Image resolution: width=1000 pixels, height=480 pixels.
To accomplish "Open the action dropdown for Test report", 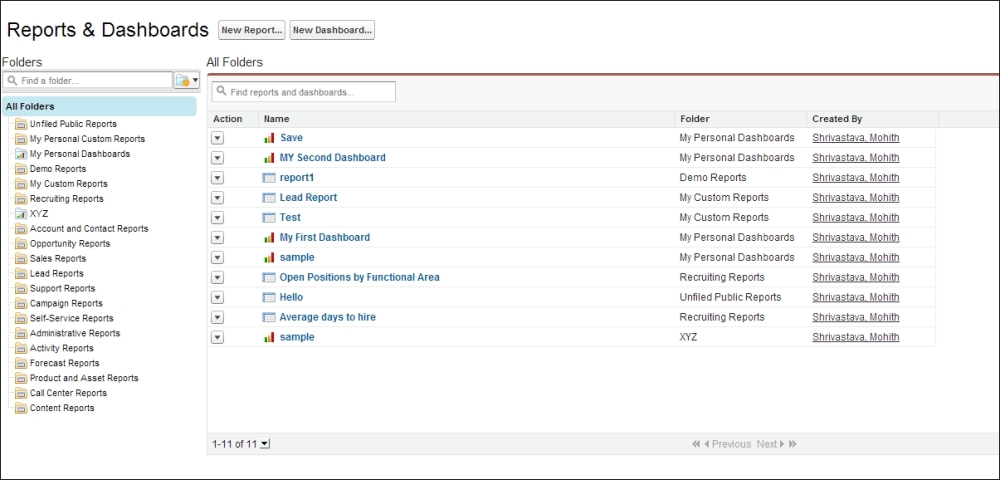I will (218, 218).
